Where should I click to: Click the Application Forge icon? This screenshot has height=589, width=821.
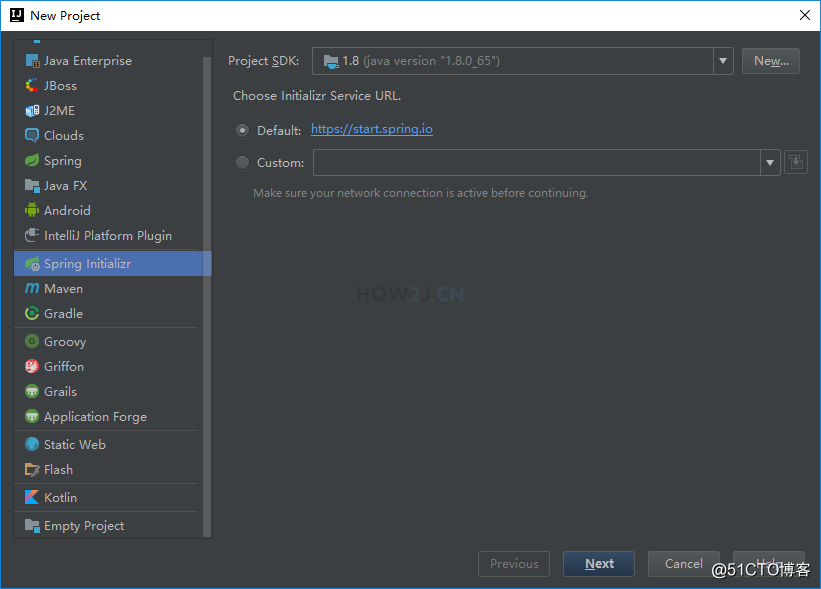point(32,416)
